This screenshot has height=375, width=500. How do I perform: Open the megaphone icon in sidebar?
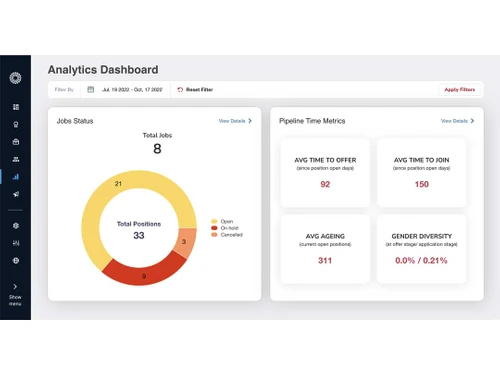[x=16, y=194]
